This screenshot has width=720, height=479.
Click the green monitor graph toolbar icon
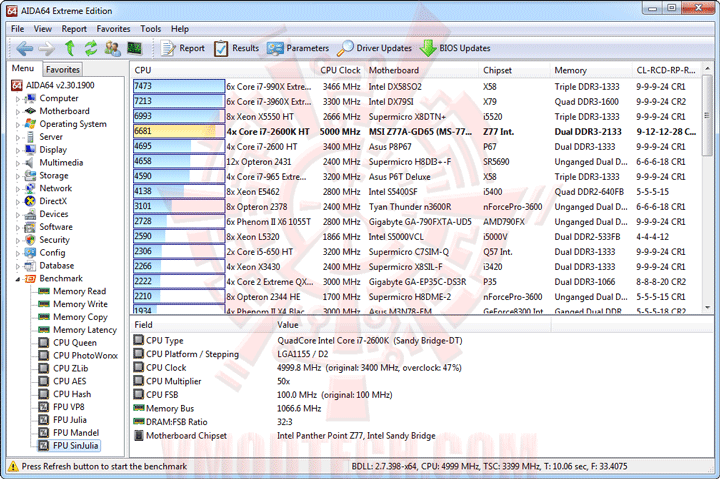[x=135, y=48]
